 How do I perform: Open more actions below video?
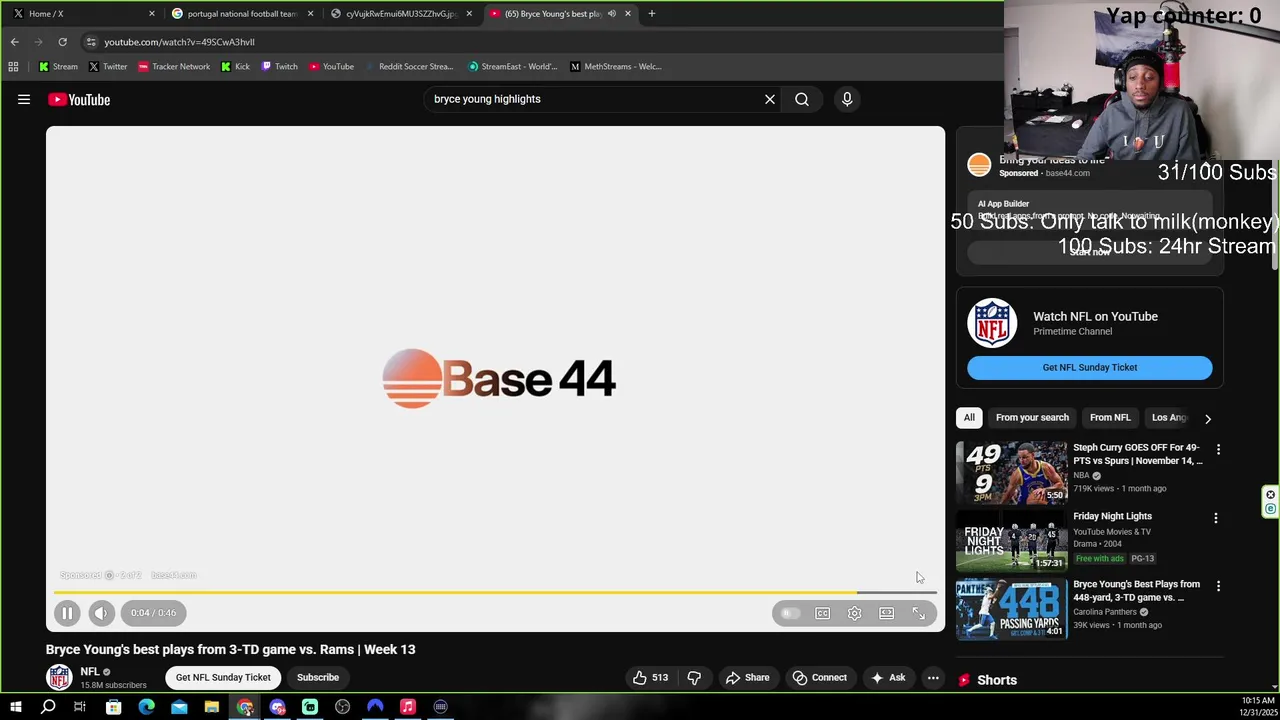tap(933, 677)
